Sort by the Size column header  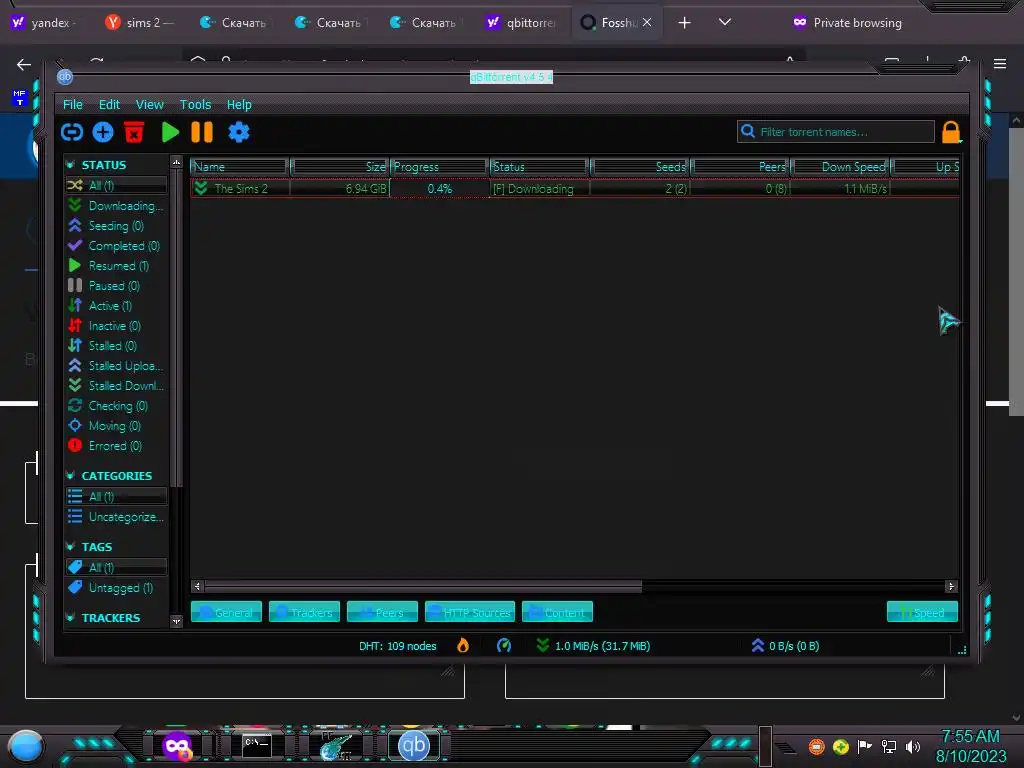click(340, 167)
